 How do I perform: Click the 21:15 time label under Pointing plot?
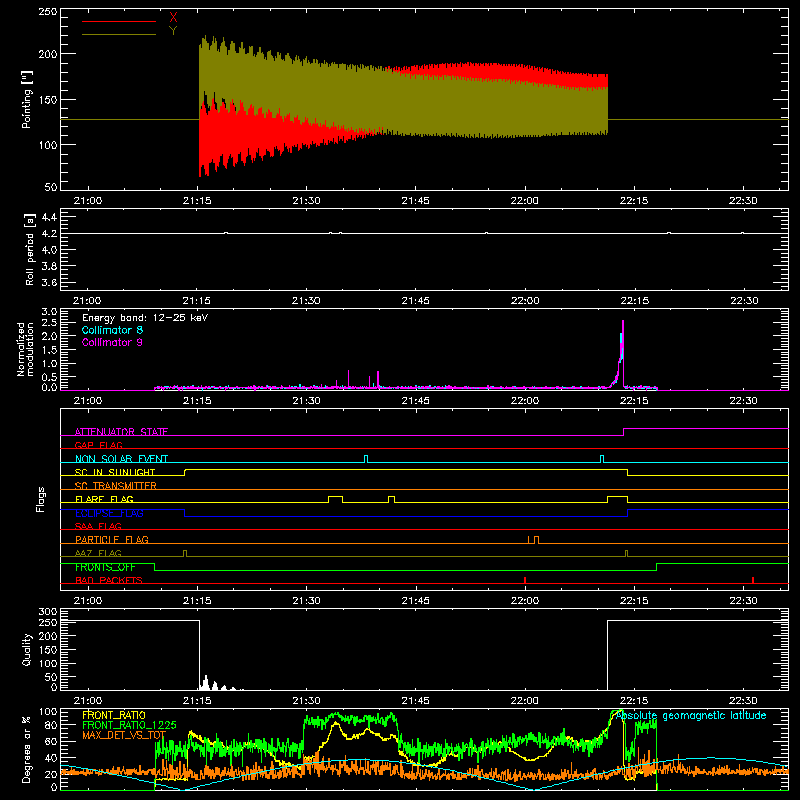click(197, 201)
